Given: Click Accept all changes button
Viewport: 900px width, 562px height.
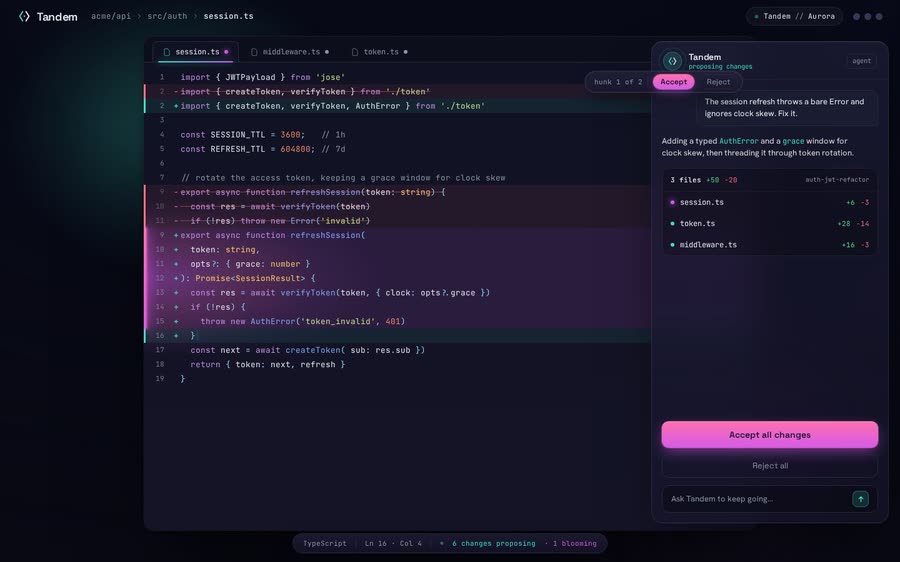Looking at the screenshot, I should [x=770, y=435].
